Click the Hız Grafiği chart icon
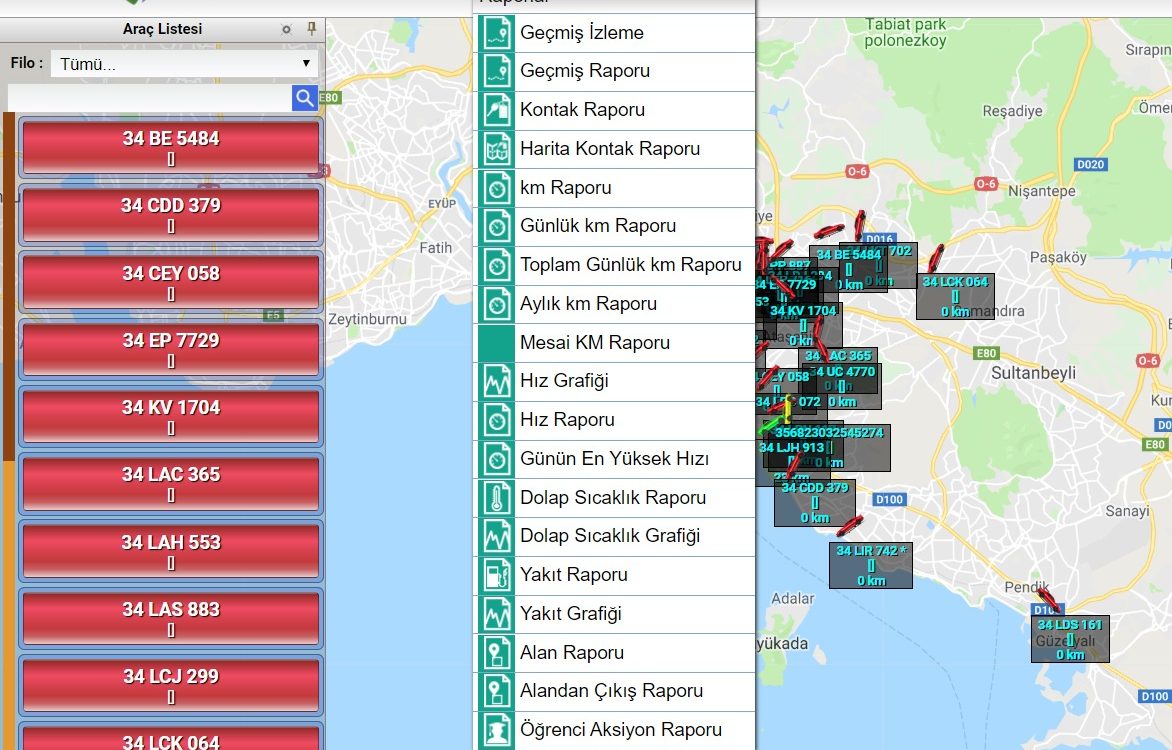1172x750 pixels. 497,381
